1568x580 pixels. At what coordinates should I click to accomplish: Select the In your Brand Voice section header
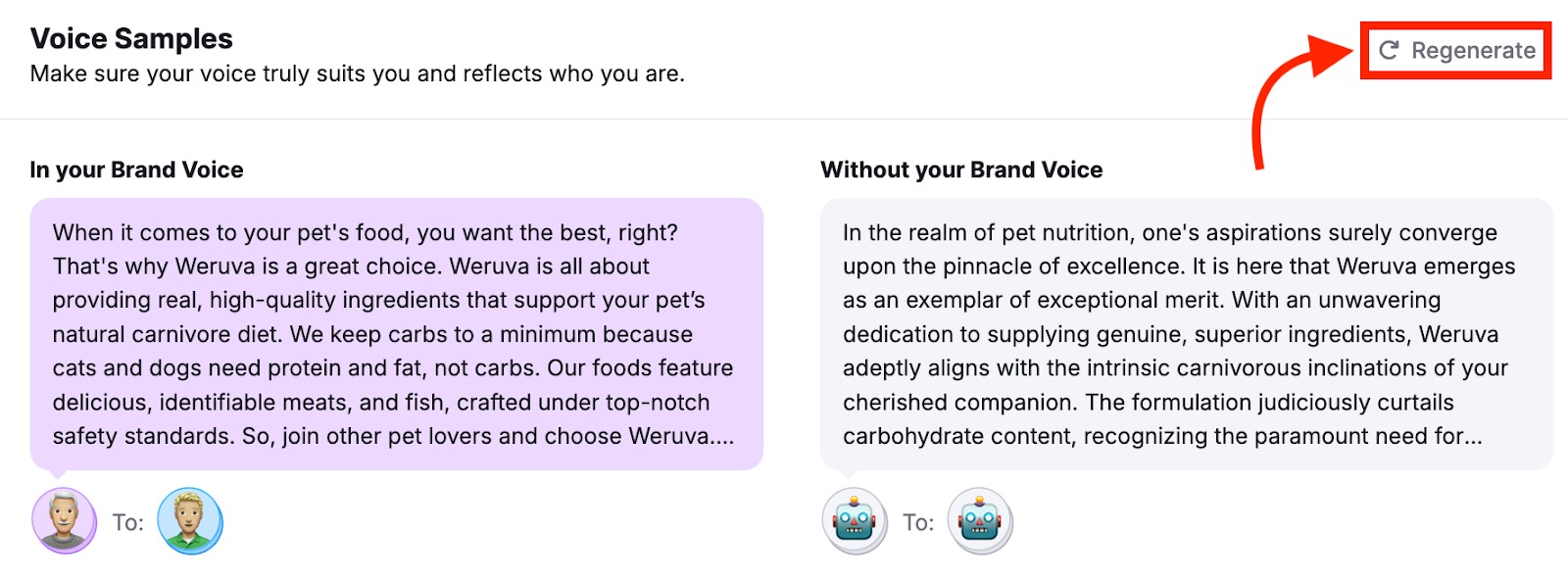[136, 169]
